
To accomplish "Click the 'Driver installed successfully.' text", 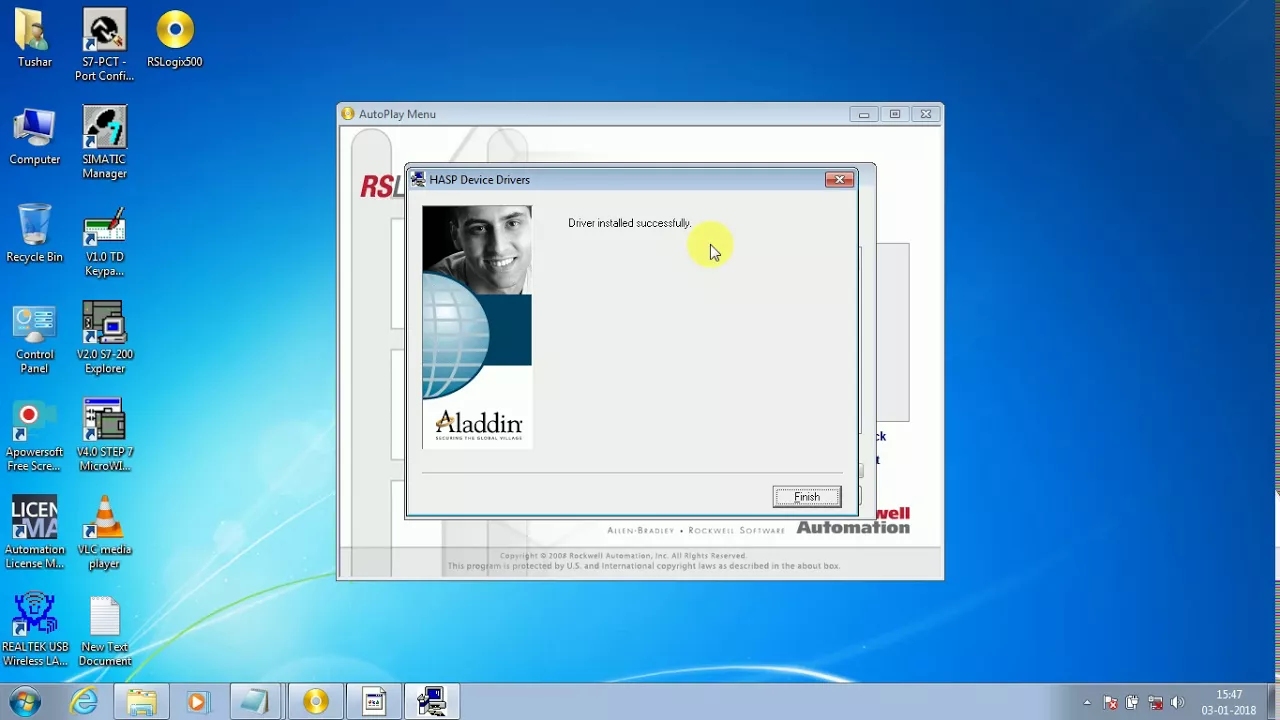I will (629, 223).
